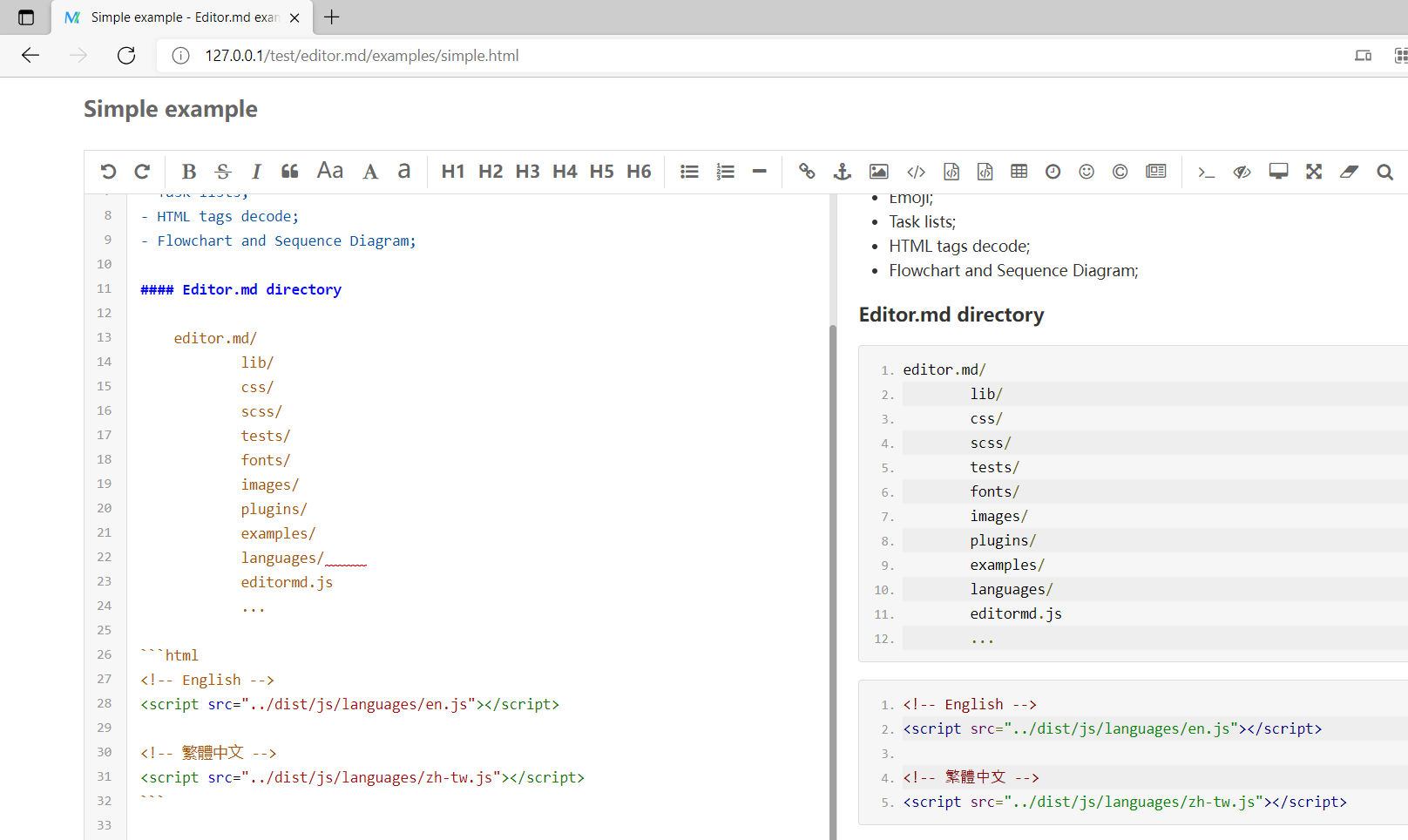Toggle the live preview eye-slash icon
This screenshot has width=1408, height=840.
pyautogui.click(x=1242, y=172)
